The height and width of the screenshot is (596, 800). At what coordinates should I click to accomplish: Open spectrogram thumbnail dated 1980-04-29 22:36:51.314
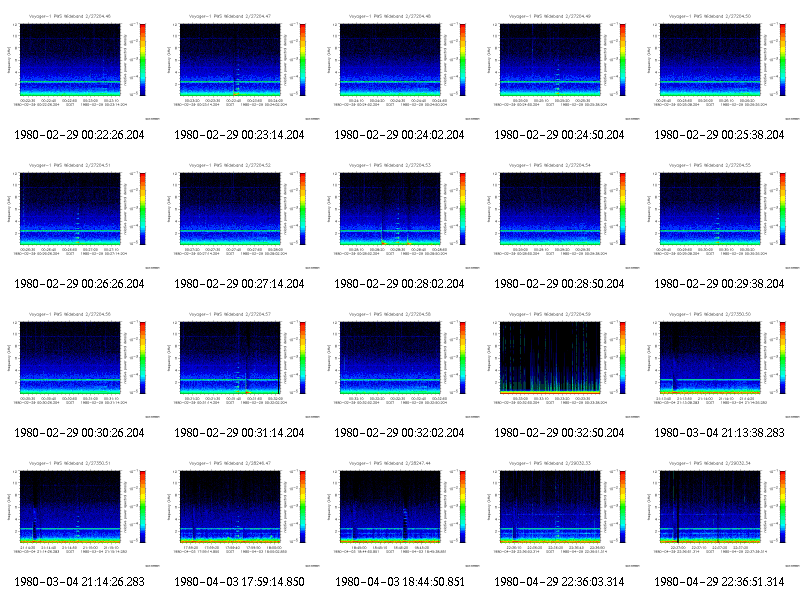pos(720,513)
